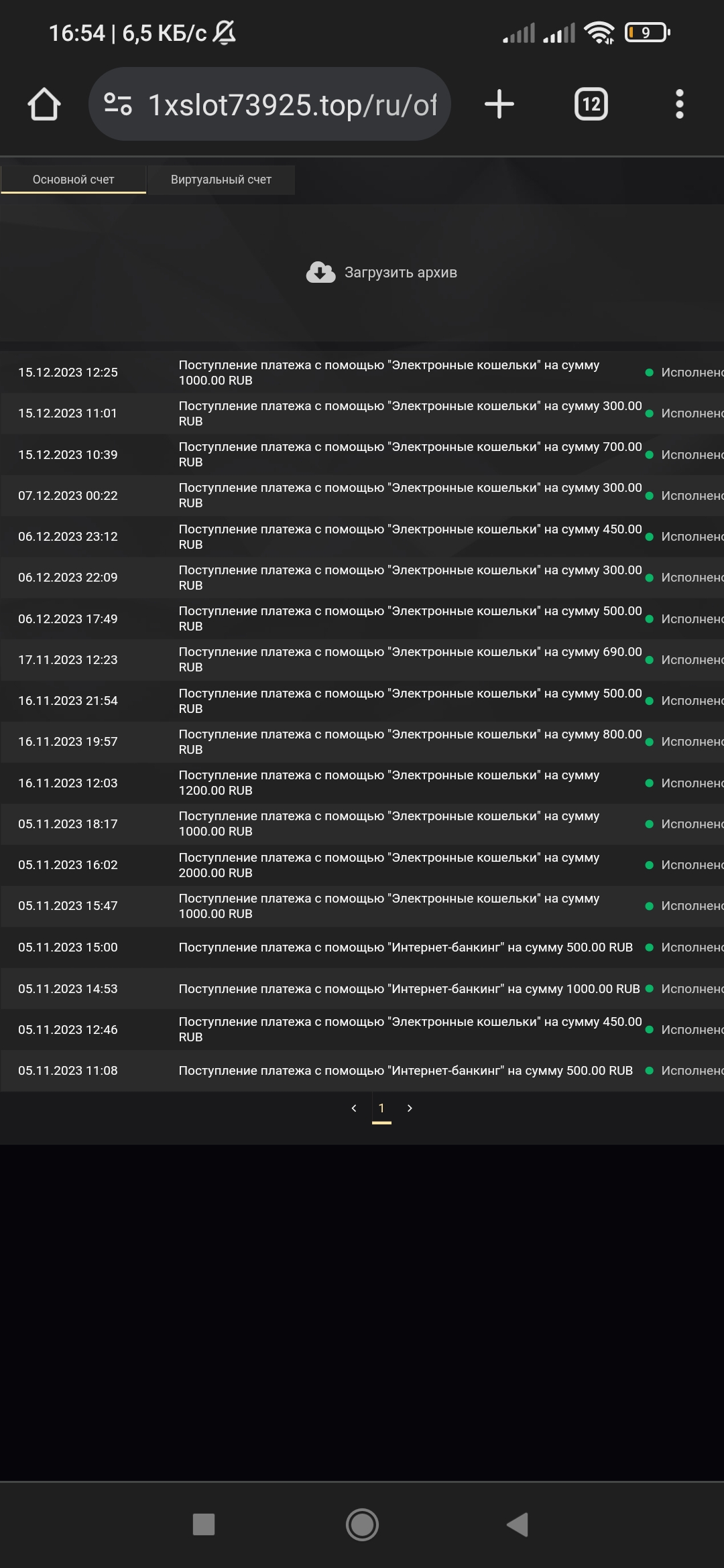Switch to the Основной счет tab

(x=74, y=180)
